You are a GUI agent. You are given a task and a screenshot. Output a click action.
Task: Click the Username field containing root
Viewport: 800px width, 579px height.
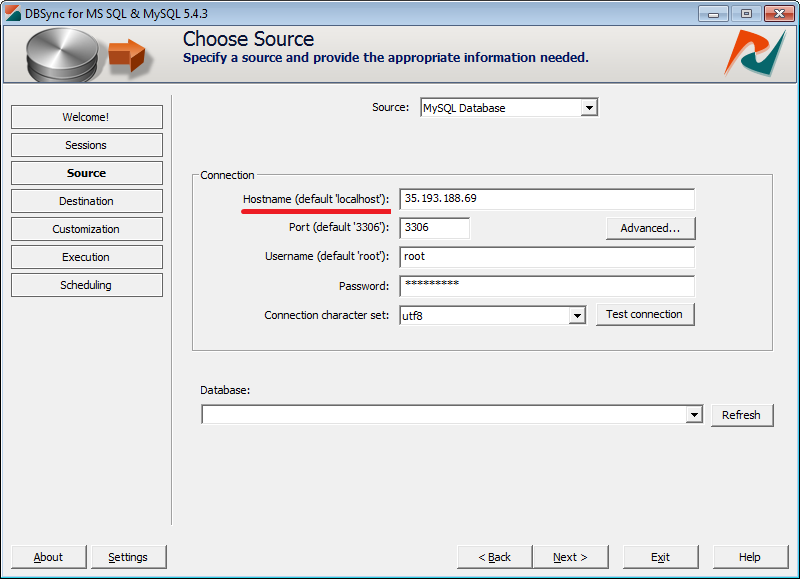(x=547, y=257)
